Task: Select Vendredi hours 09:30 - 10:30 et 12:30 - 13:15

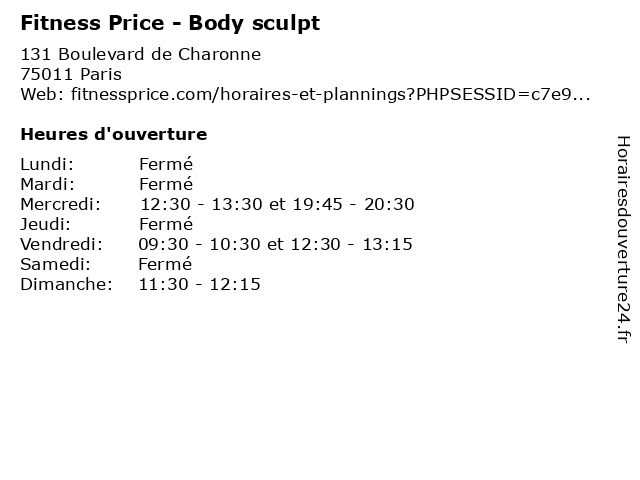Action: point(275,244)
